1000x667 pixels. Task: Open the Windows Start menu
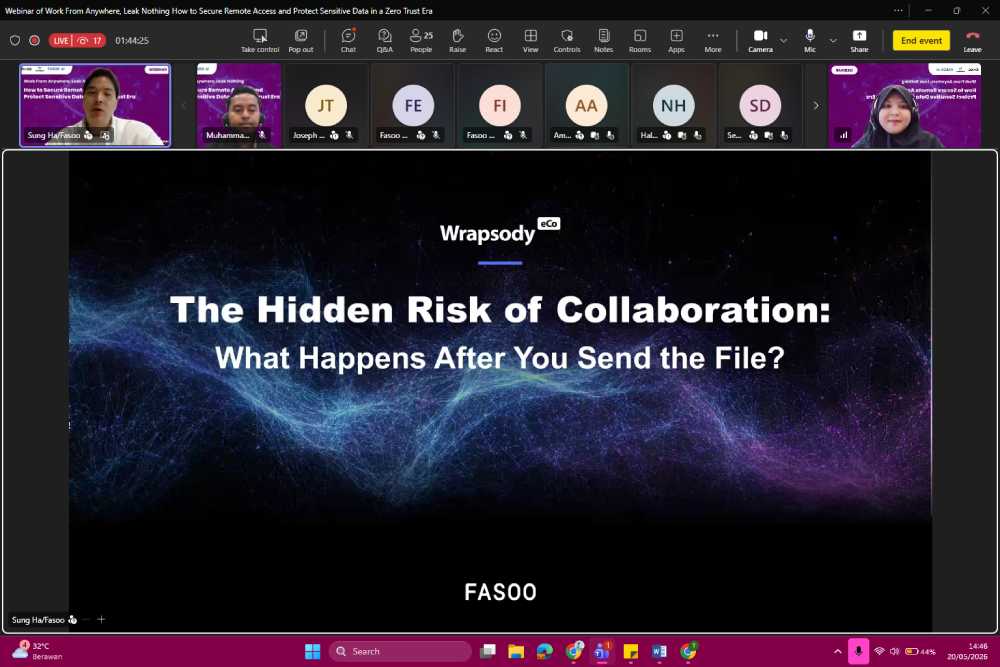312,651
